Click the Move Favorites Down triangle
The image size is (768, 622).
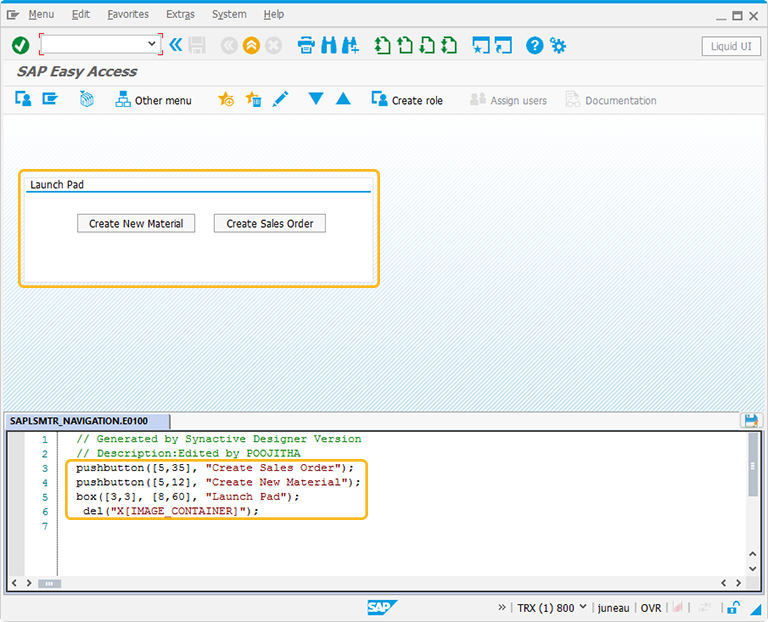316,99
